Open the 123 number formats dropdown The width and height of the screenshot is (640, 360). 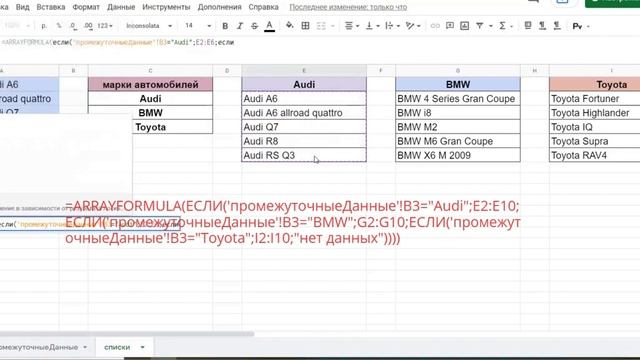tap(104, 26)
